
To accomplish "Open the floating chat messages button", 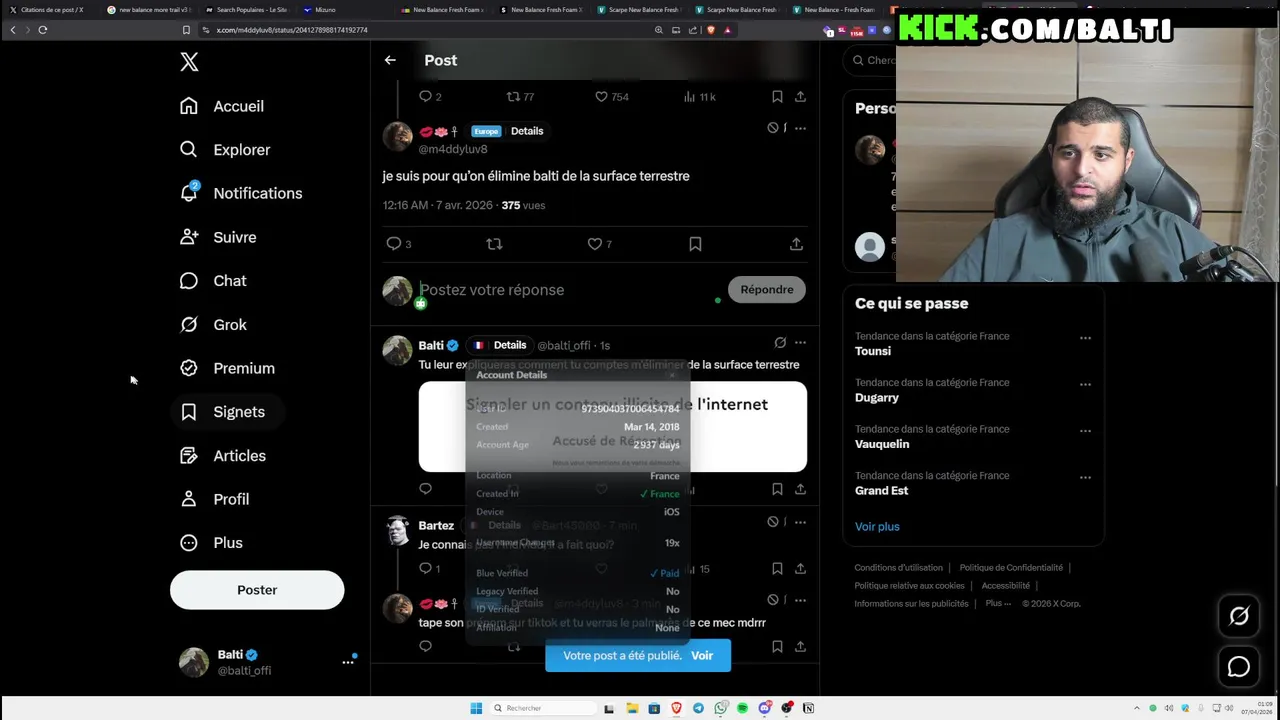I will coord(1238,667).
